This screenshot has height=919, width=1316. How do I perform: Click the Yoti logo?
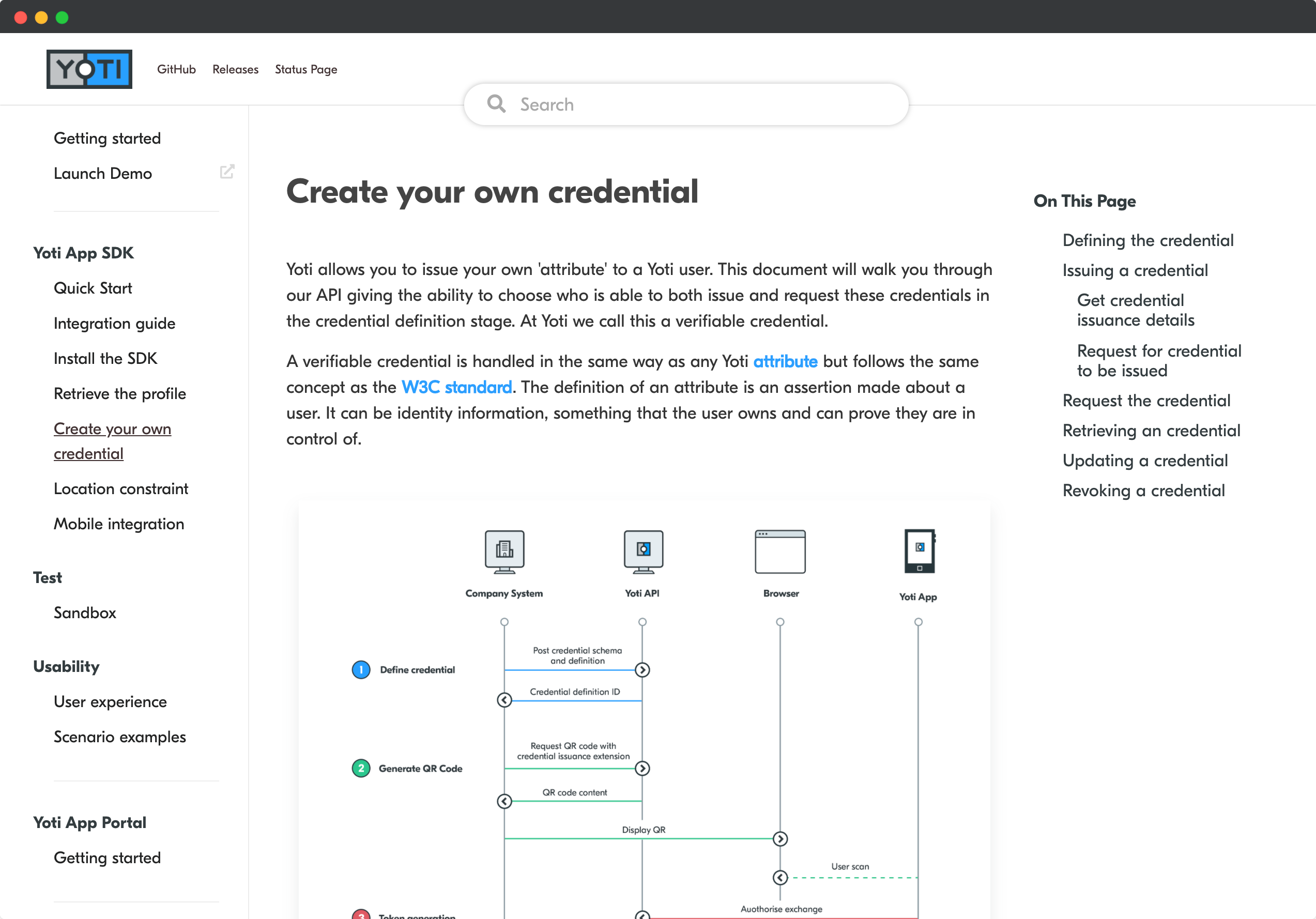pos(89,69)
